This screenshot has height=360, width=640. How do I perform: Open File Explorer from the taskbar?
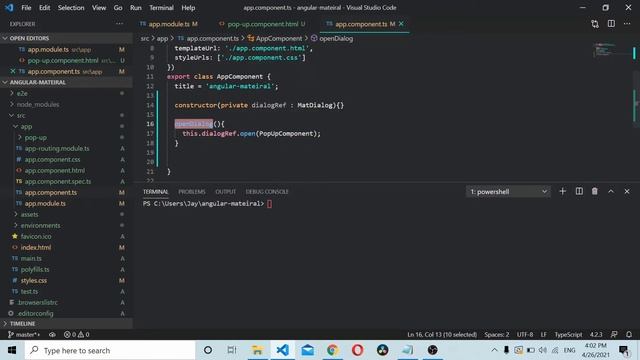pyautogui.click(x=257, y=350)
